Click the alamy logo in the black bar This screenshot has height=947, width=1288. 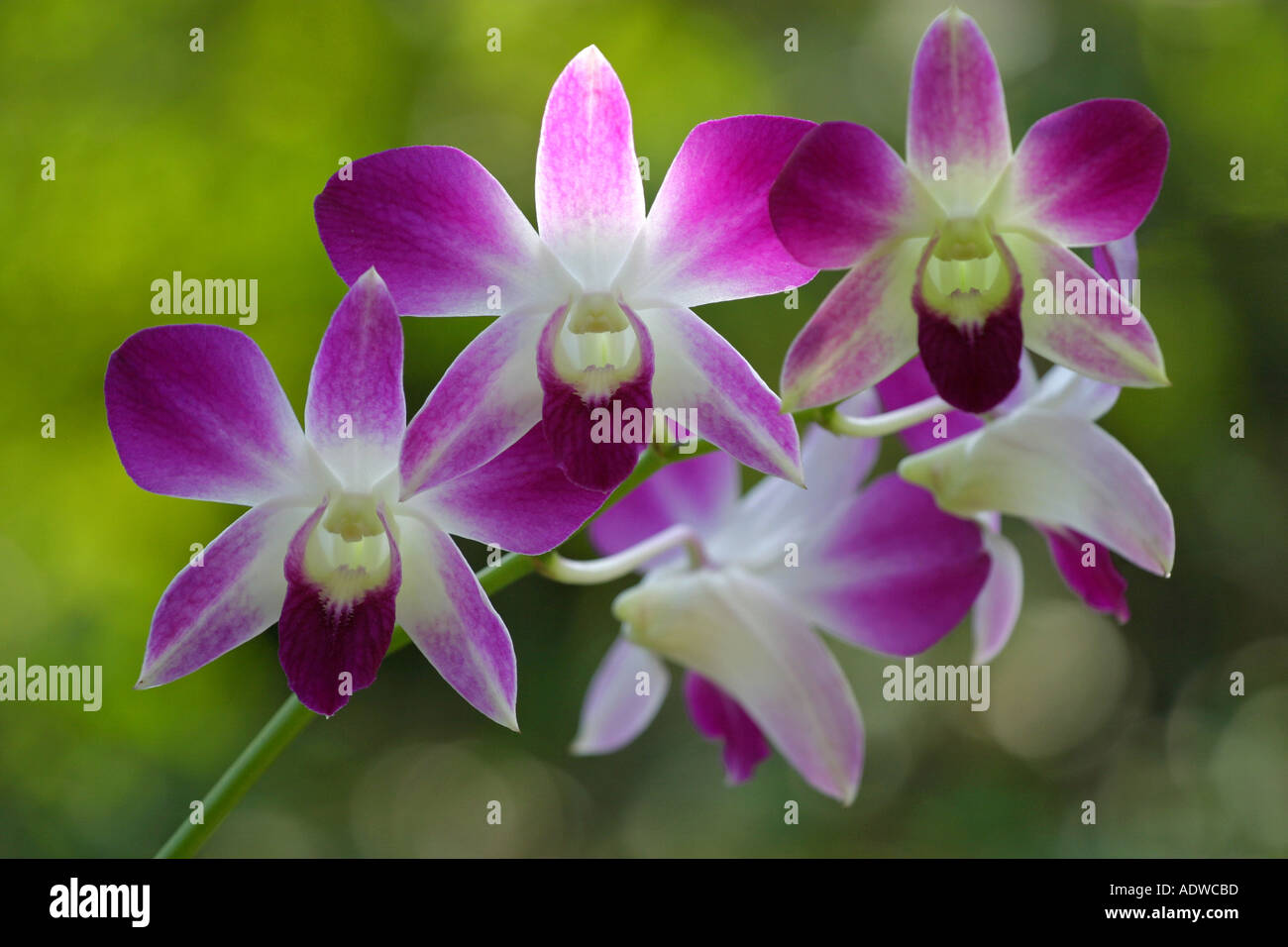point(99,902)
